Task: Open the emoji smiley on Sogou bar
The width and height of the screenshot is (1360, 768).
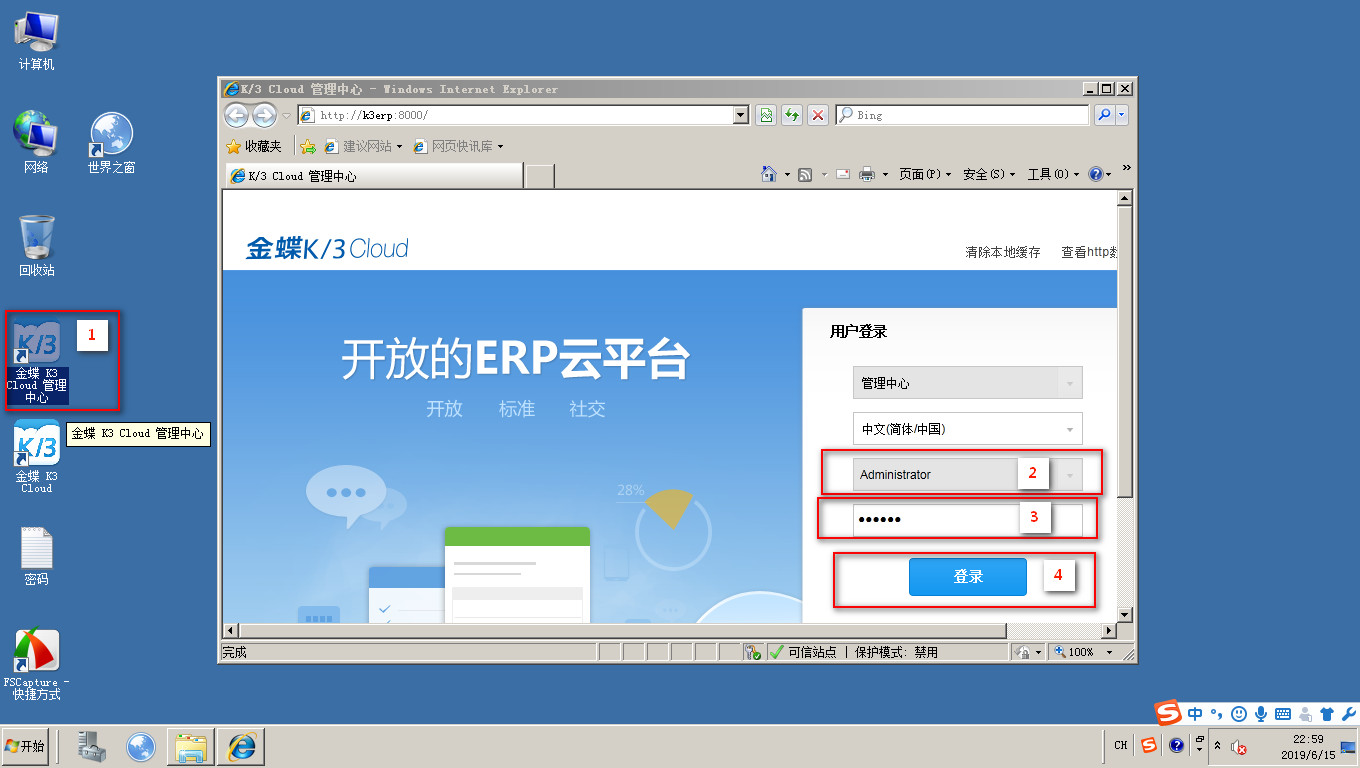Action: [1239, 714]
